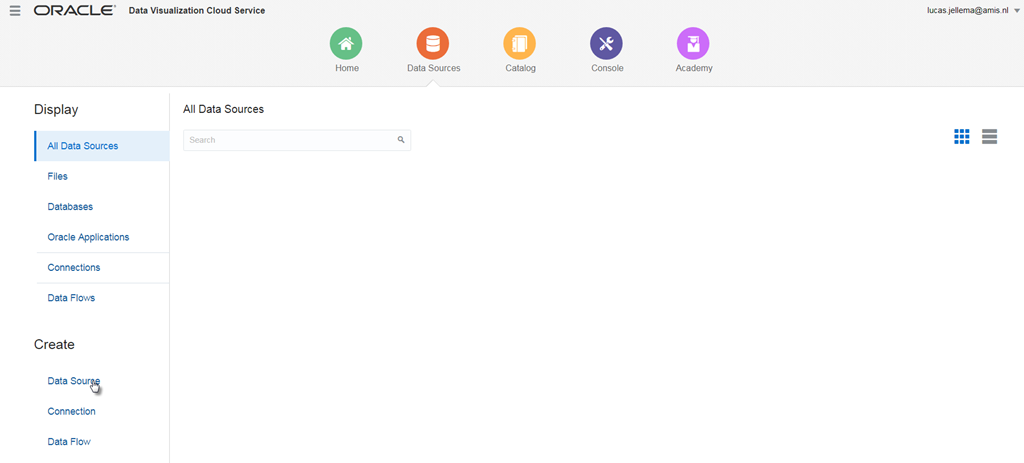Click the Catalog label text

point(520,68)
